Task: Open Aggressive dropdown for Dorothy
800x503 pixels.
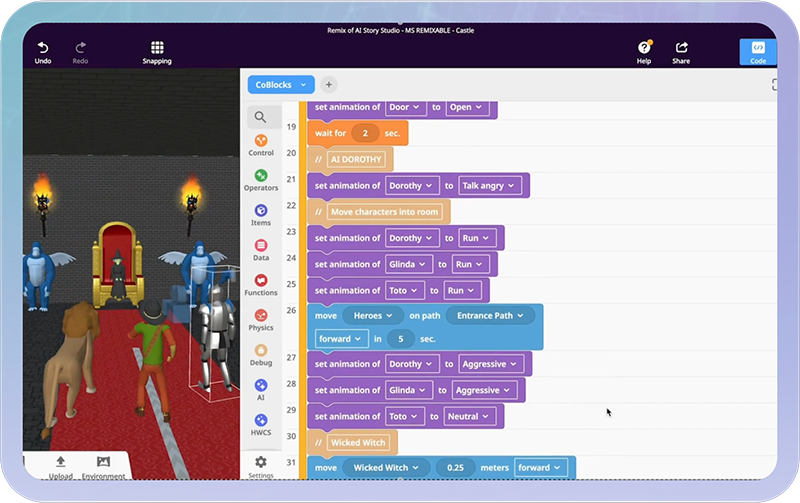Action: (491, 364)
